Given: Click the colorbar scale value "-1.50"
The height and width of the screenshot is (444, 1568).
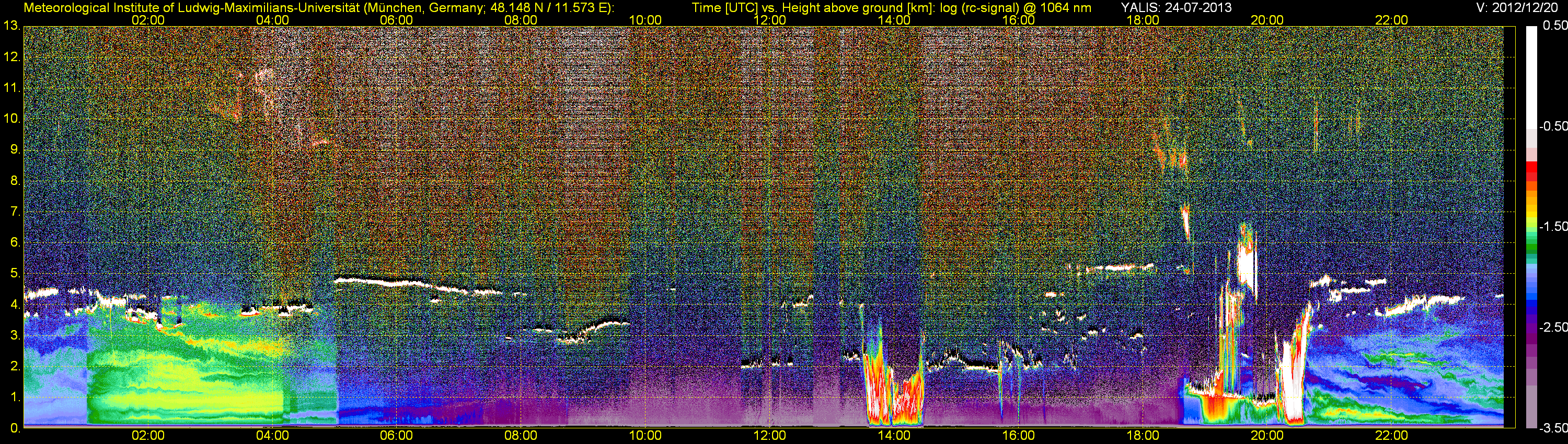Looking at the screenshot, I should pyautogui.click(x=1553, y=226).
